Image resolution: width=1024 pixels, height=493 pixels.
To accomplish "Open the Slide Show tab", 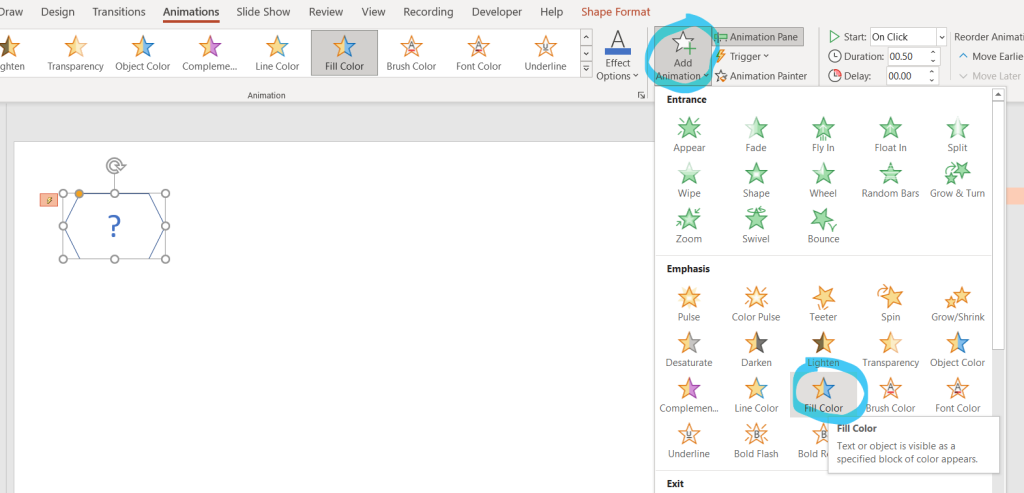I will pos(262,12).
